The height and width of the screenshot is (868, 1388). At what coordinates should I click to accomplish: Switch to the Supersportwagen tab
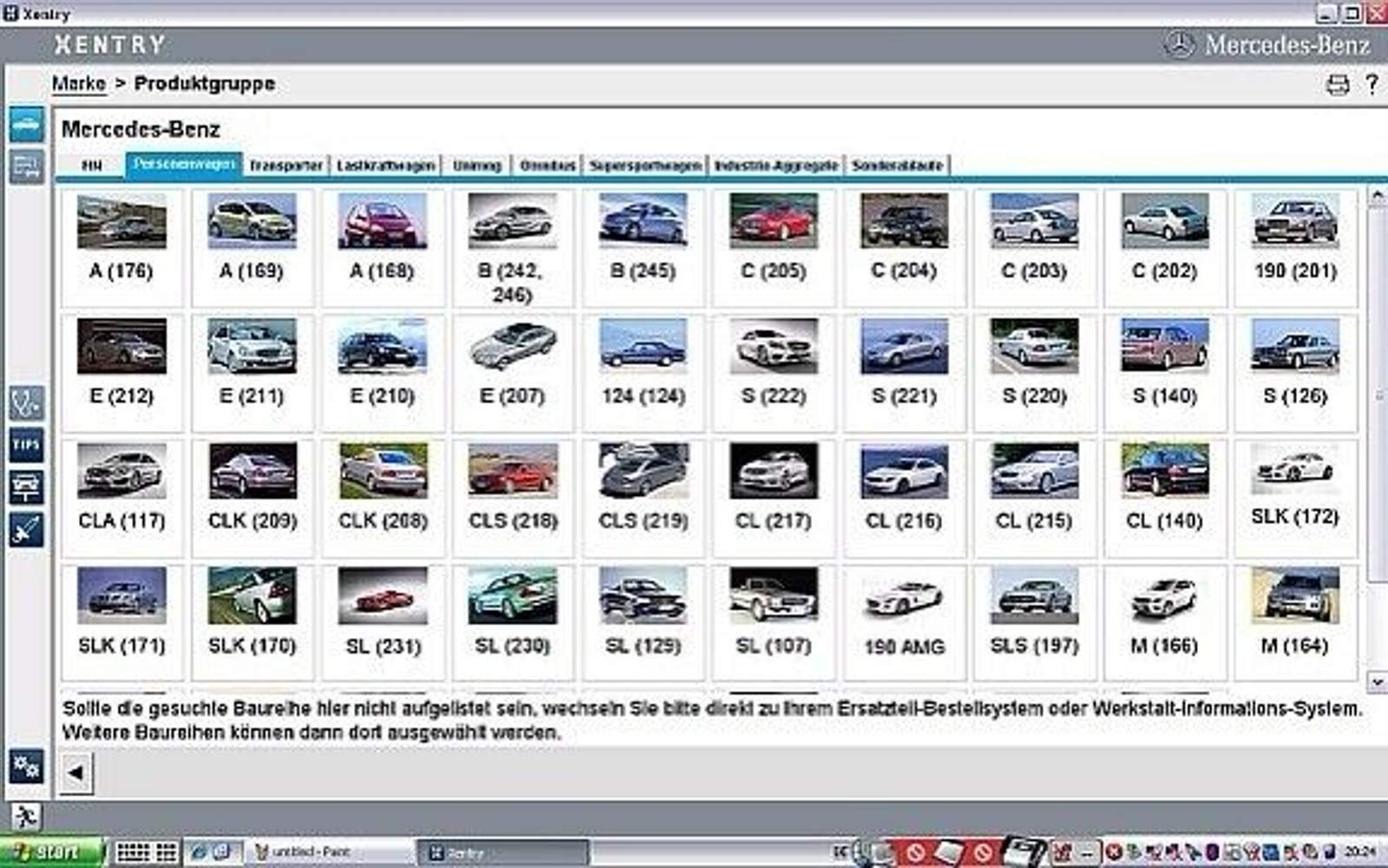coord(645,166)
